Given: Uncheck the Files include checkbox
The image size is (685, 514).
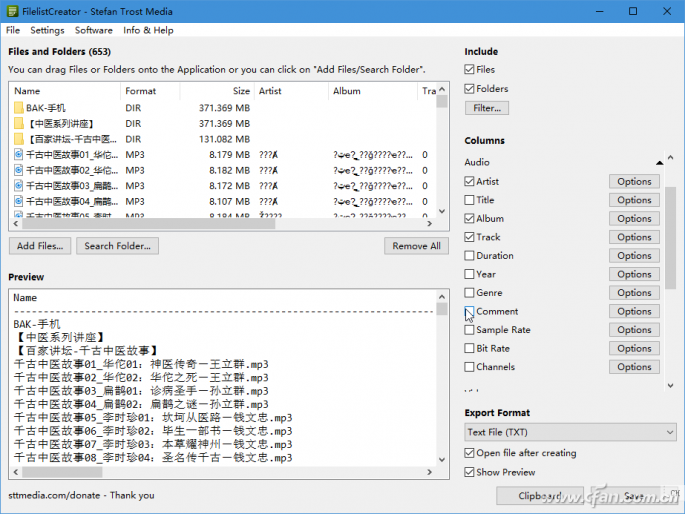Looking at the screenshot, I should [469, 69].
